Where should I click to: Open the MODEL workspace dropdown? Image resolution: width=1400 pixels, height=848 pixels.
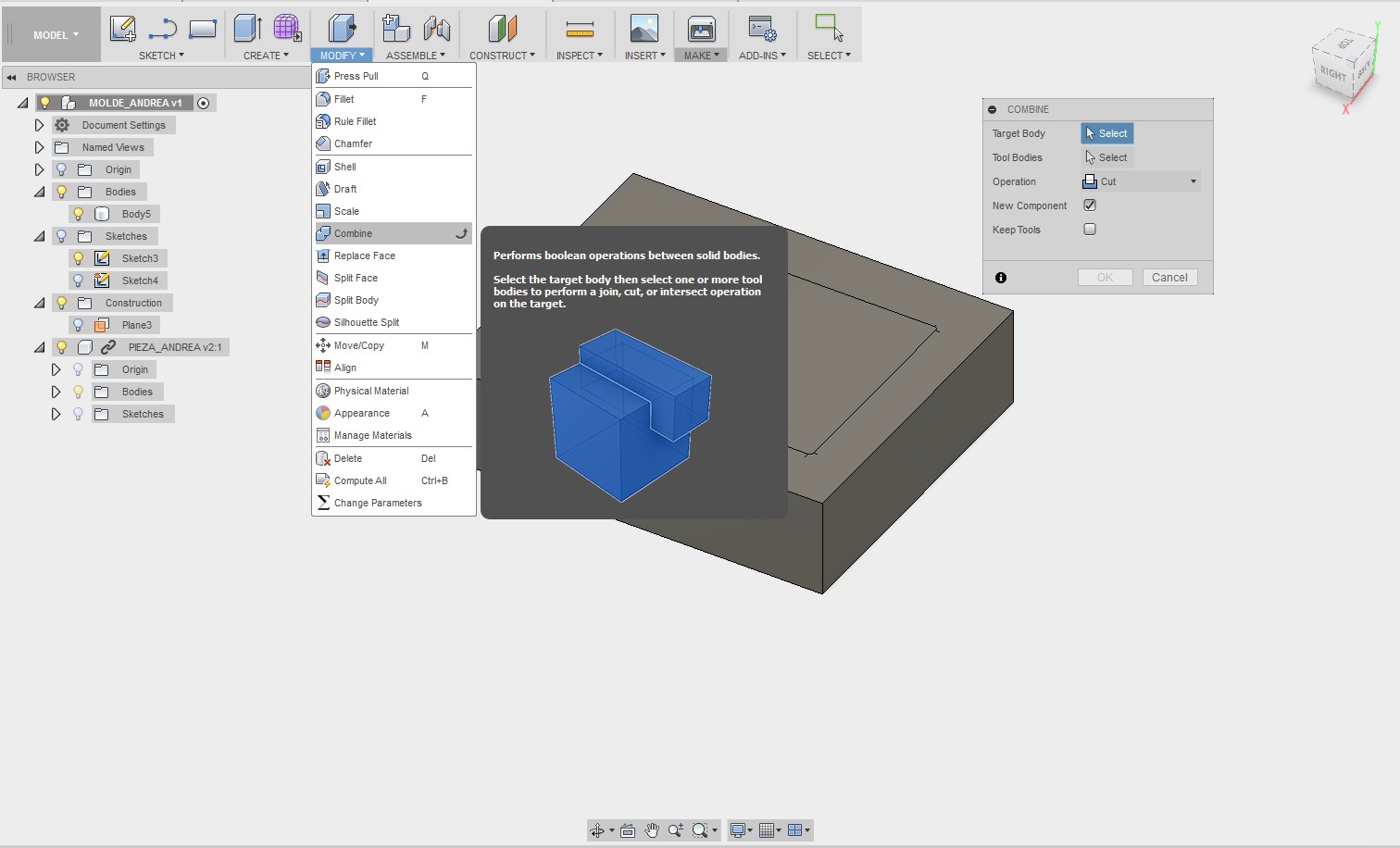56,35
